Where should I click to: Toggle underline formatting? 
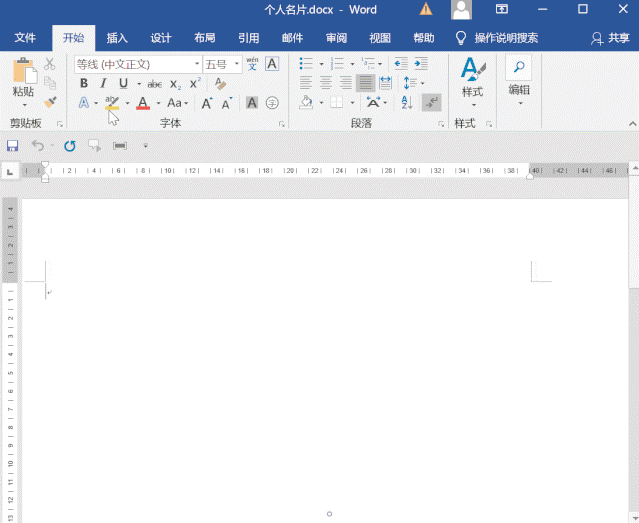123,84
